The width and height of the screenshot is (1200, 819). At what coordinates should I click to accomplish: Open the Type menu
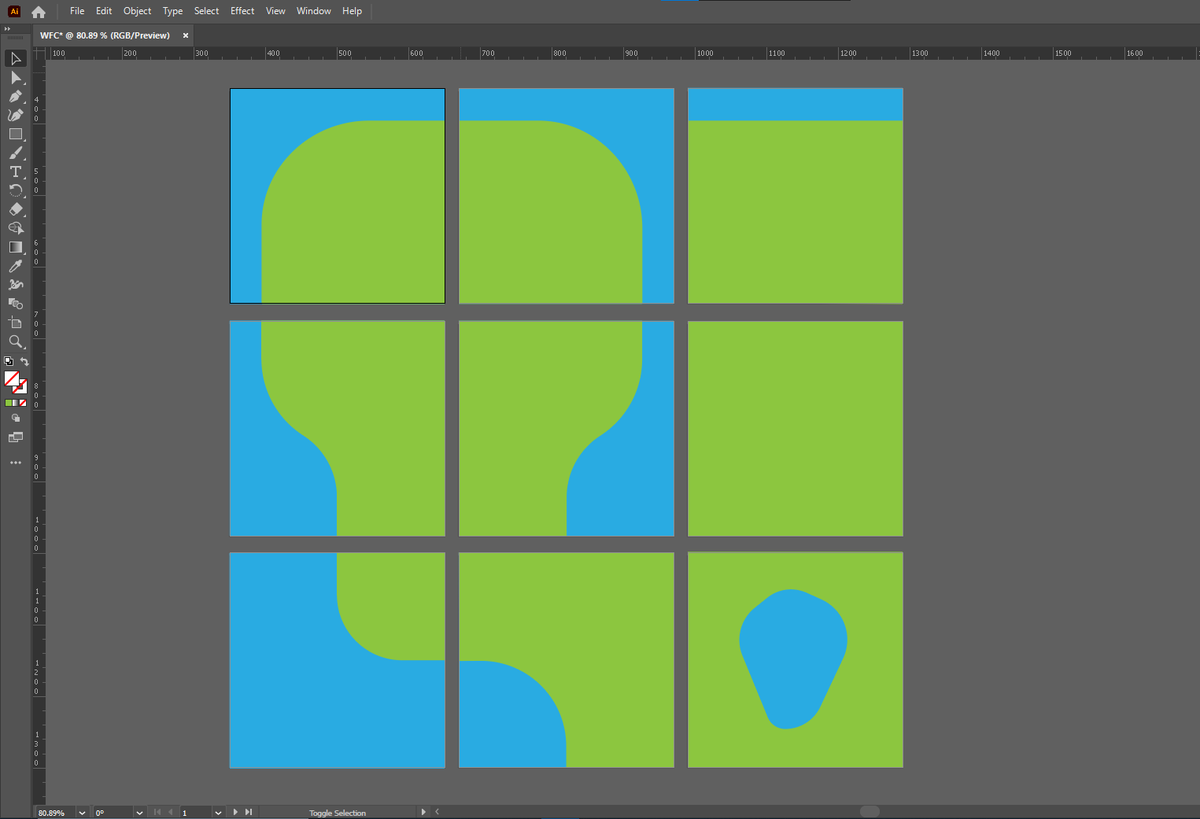click(x=173, y=11)
